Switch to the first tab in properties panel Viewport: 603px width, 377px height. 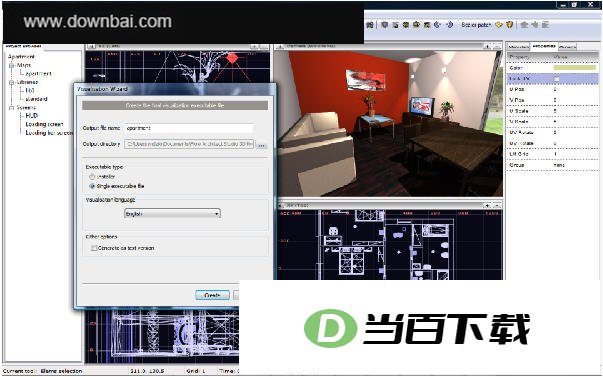click(x=518, y=47)
